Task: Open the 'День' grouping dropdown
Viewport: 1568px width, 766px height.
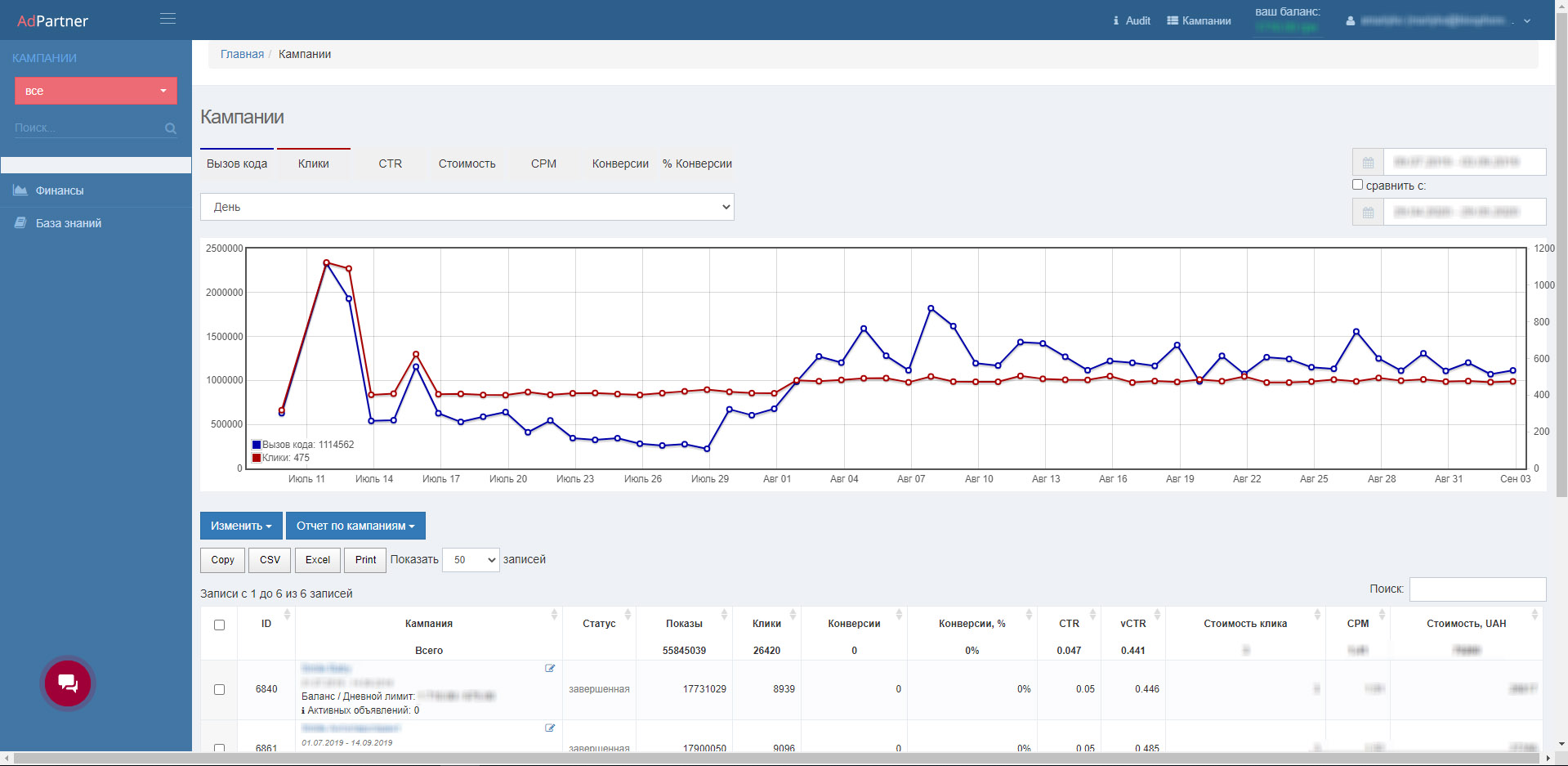Action: 467,207
